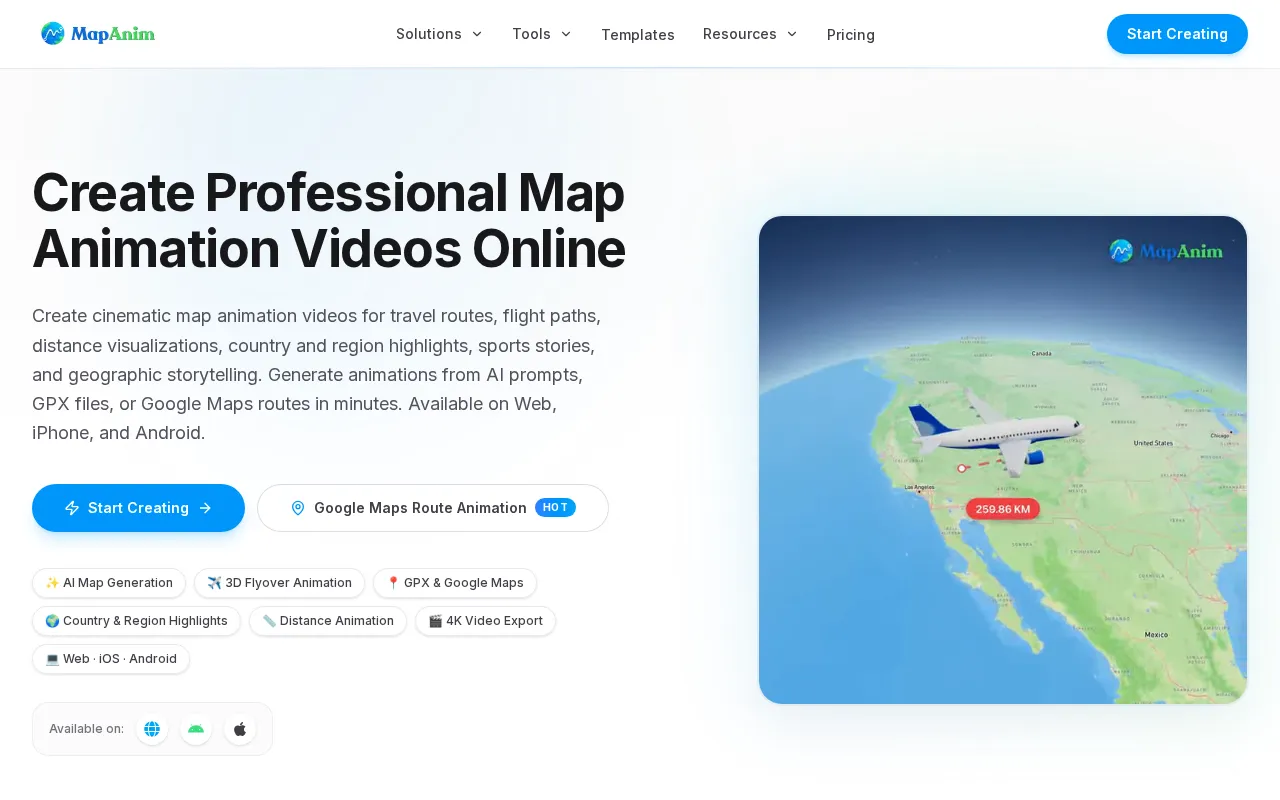Click the Apple platform icon
Viewport: 1280px width, 800px height.
(x=240, y=729)
